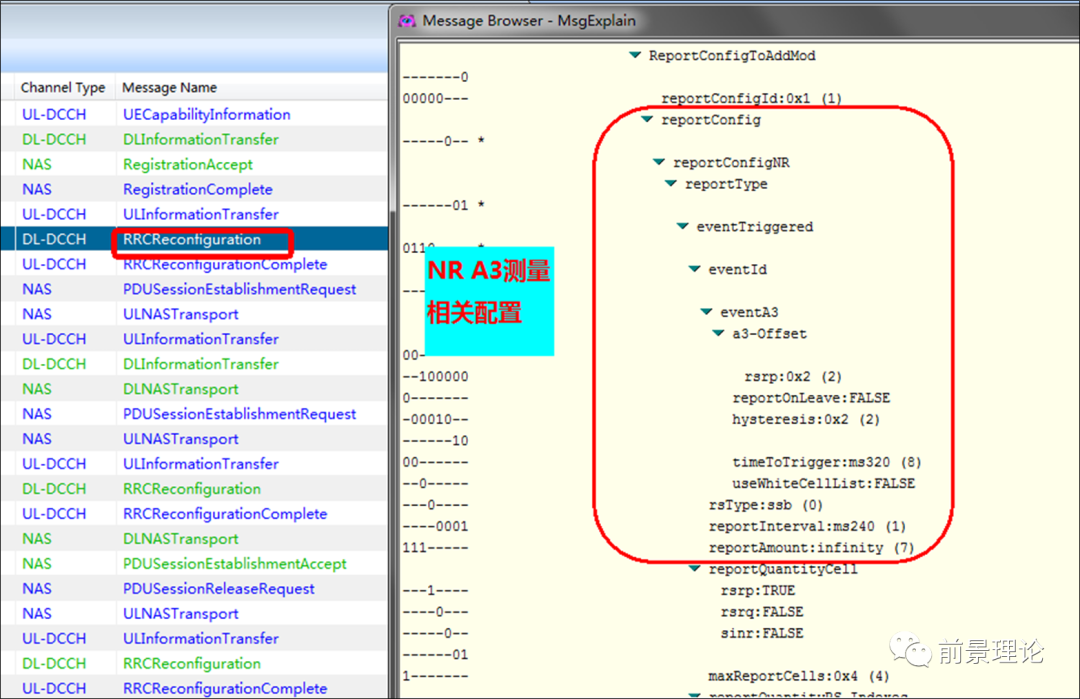This screenshot has height=699, width=1080.
Task: Select the timeToTrigger:ms320 field
Action: pos(826,462)
